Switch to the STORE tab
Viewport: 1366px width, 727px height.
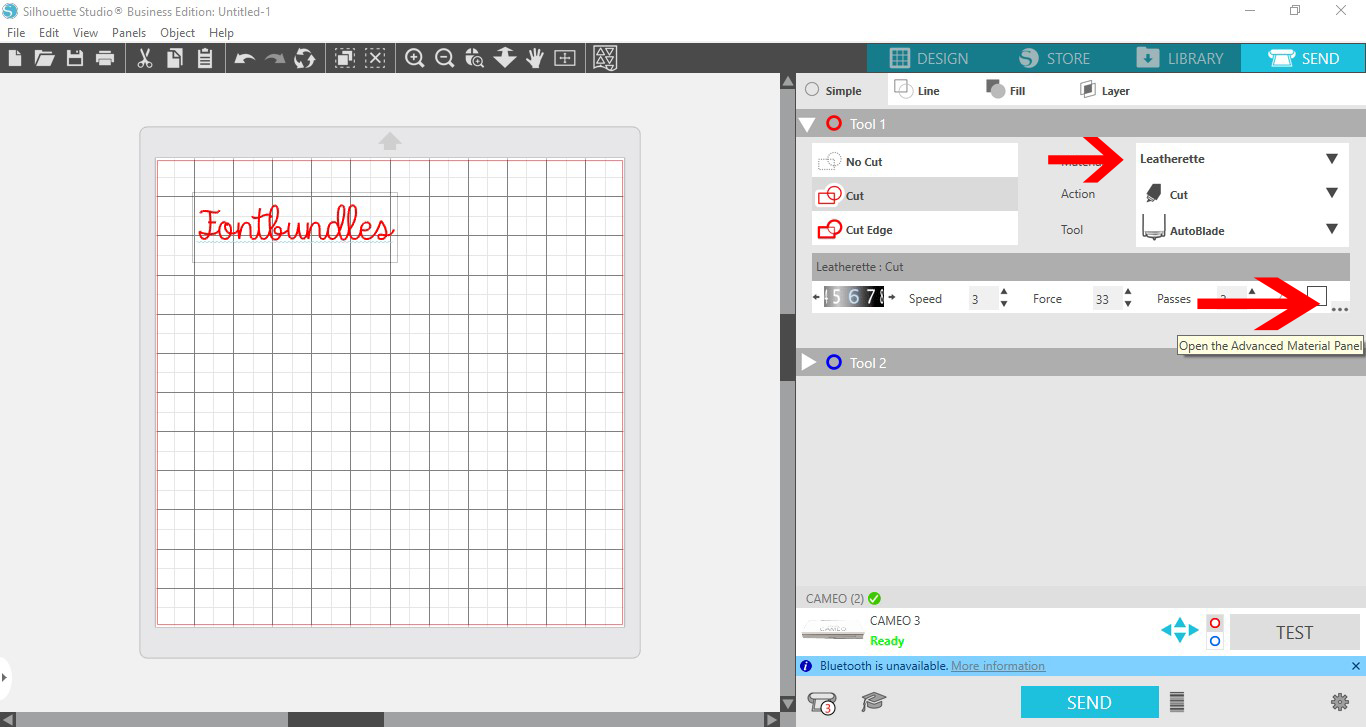(x=1054, y=58)
